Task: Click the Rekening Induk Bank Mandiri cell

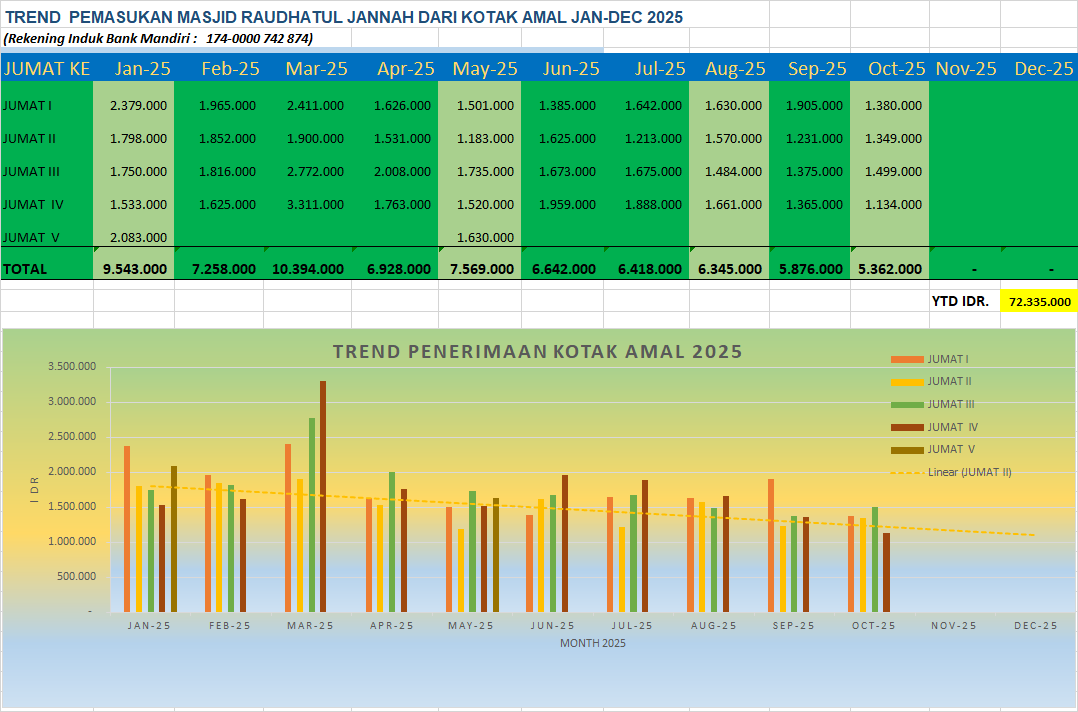Action: click(x=158, y=38)
